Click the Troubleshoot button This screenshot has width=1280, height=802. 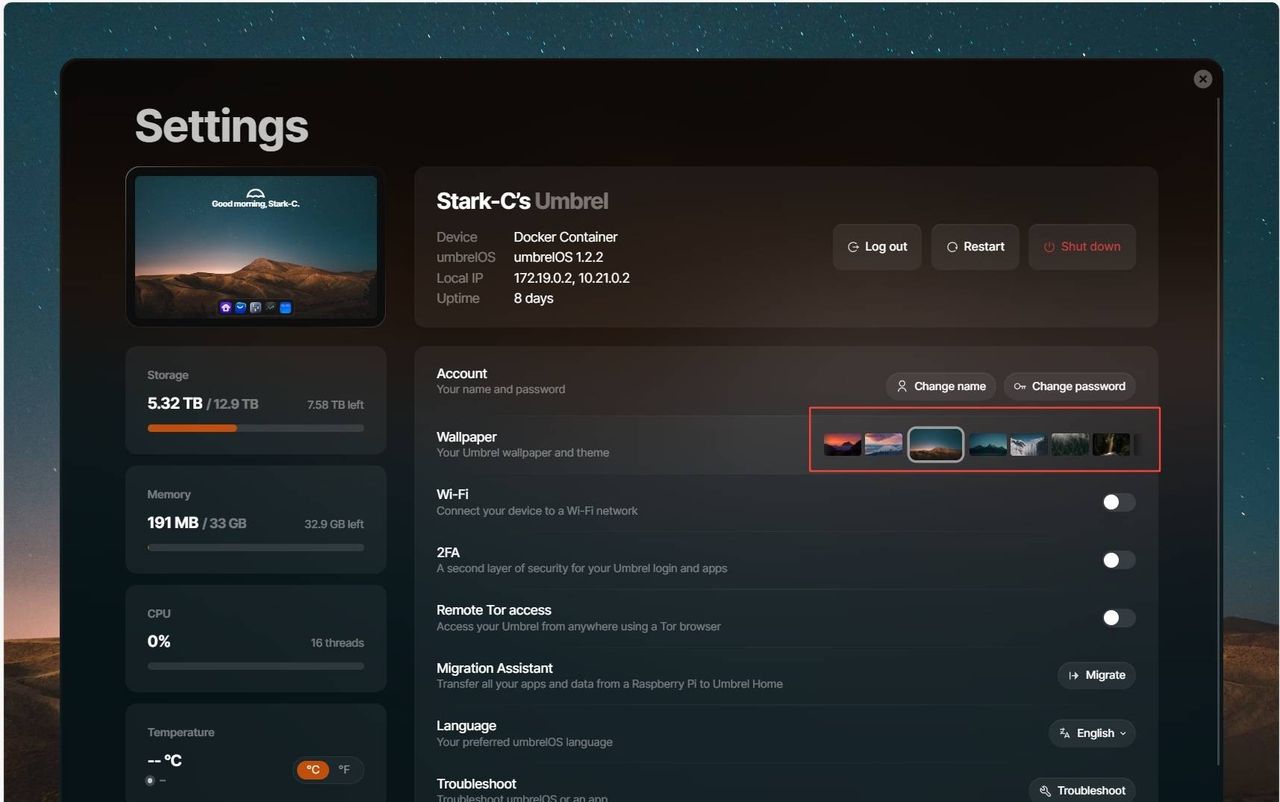point(1082,790)
